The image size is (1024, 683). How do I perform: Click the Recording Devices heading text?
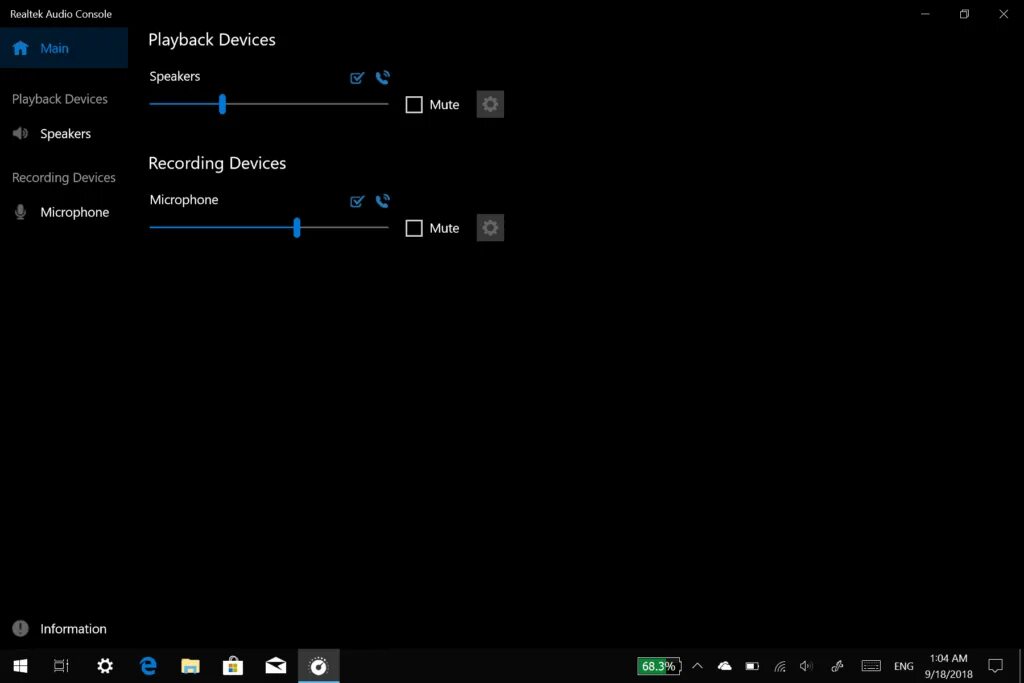(217, 163)
